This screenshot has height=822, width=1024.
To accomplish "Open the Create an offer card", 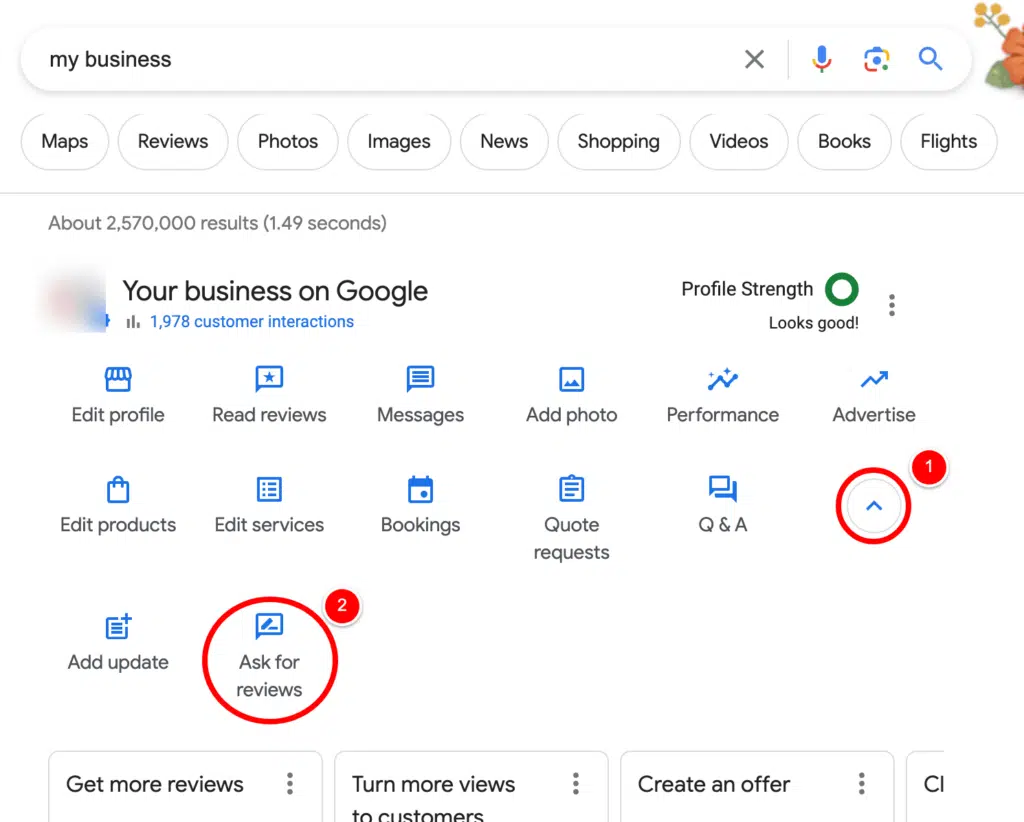I will point(757,787).
